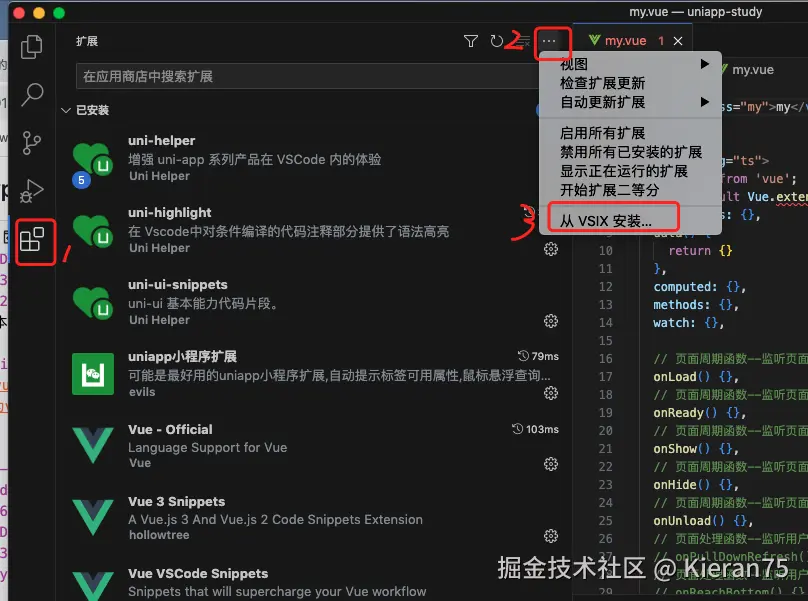Open the Search view in activity bar

[31, 94]
